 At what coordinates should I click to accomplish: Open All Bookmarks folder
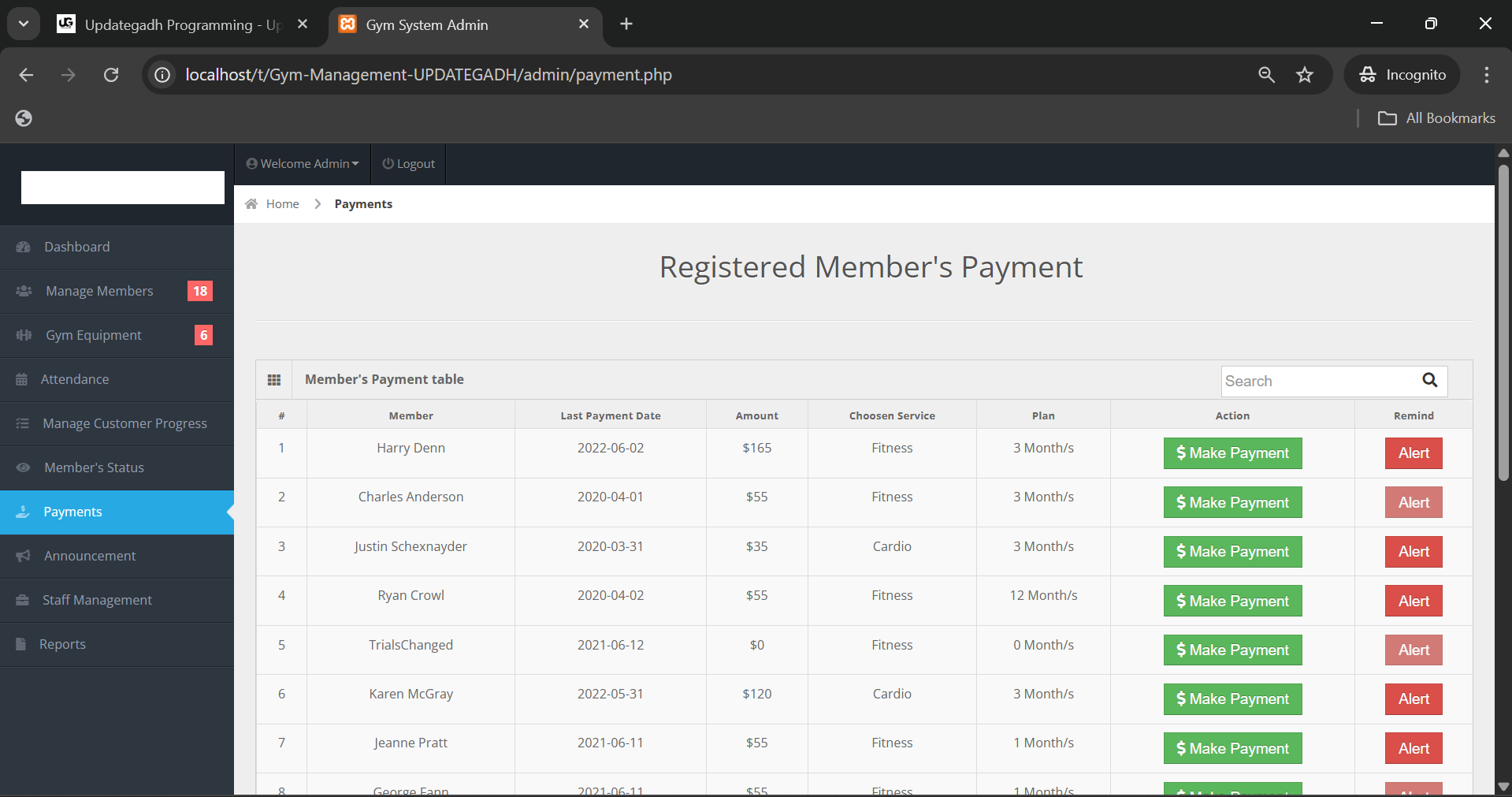[1436, 118]
